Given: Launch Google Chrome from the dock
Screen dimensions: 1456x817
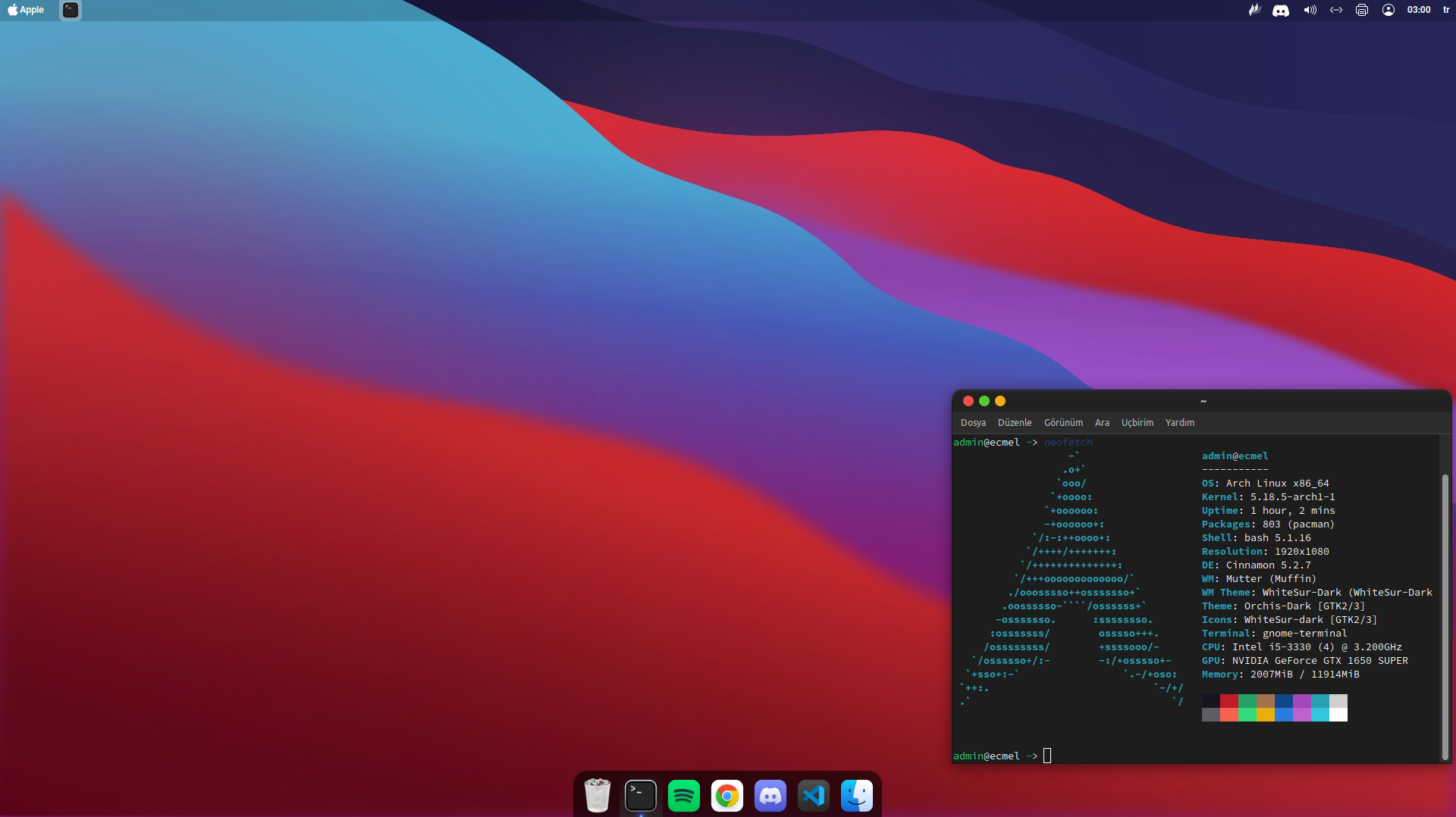Looking at the screenshot, I should [726, 795].
